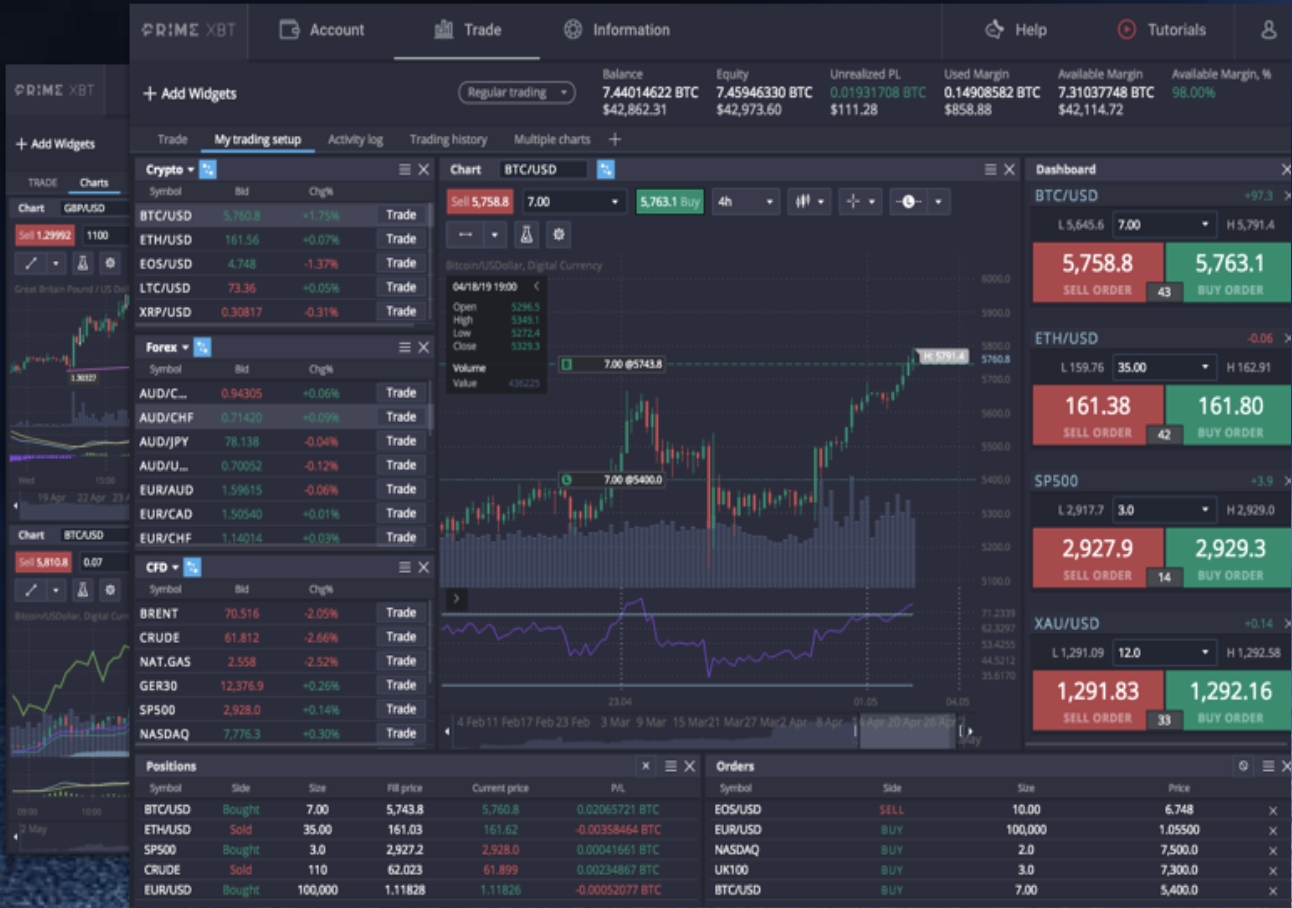Click Add Widgets in the front window
This screenshot has width=1292, height=908.
(x=189, y=93)
